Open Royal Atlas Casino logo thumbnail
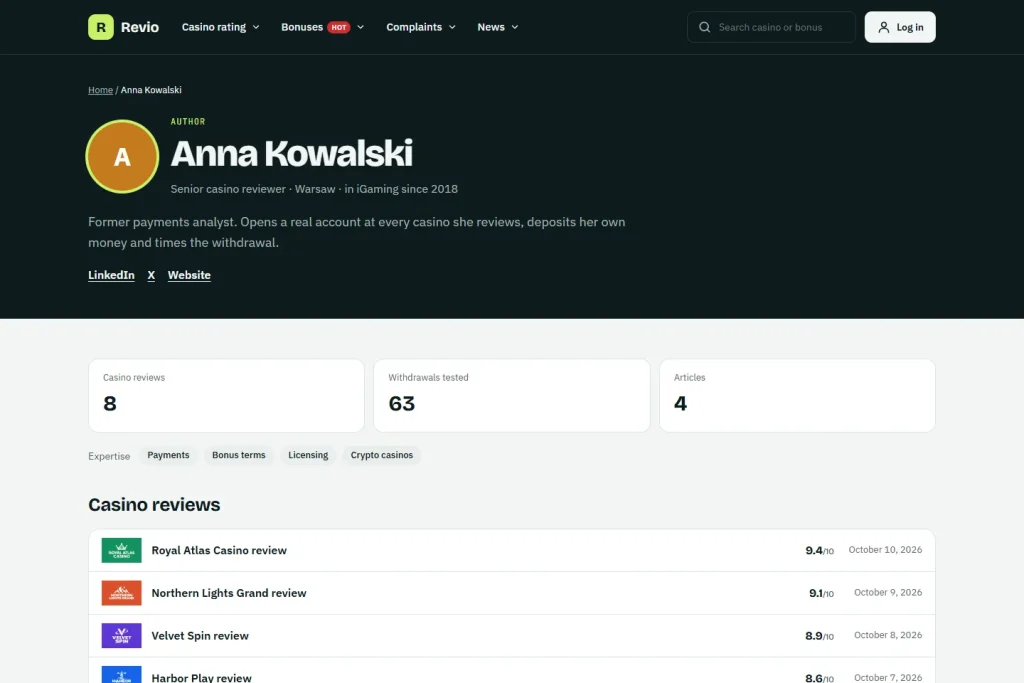 (x=121, y=550)
